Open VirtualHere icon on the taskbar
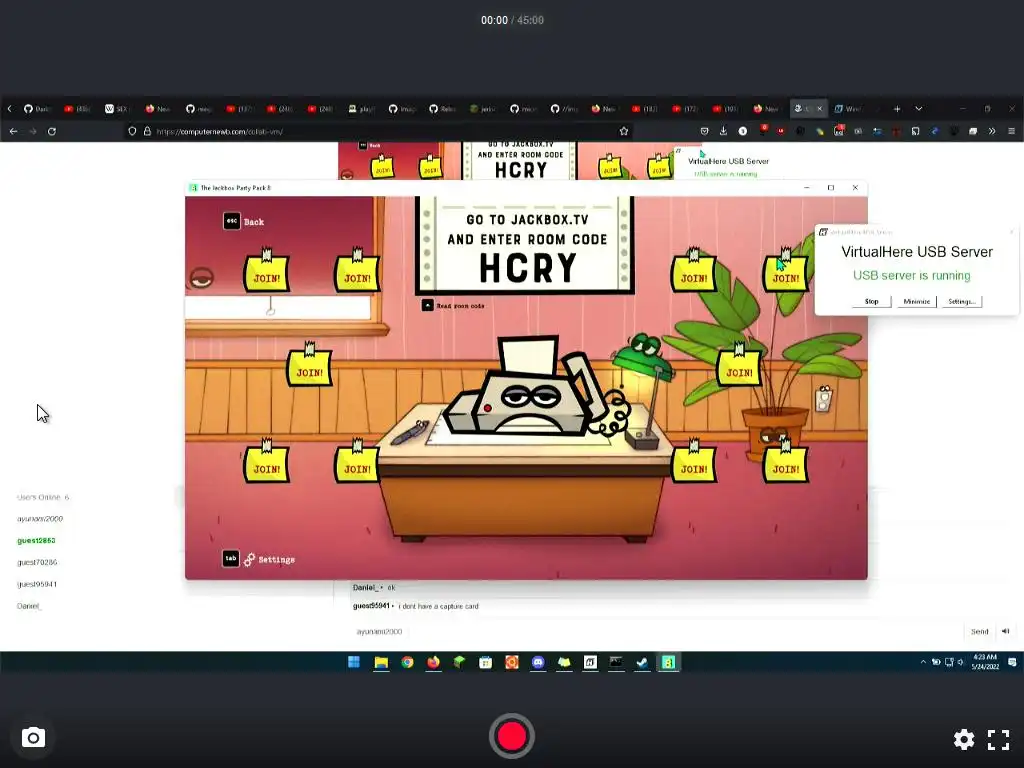1024x768 pixels. [590, 662]
